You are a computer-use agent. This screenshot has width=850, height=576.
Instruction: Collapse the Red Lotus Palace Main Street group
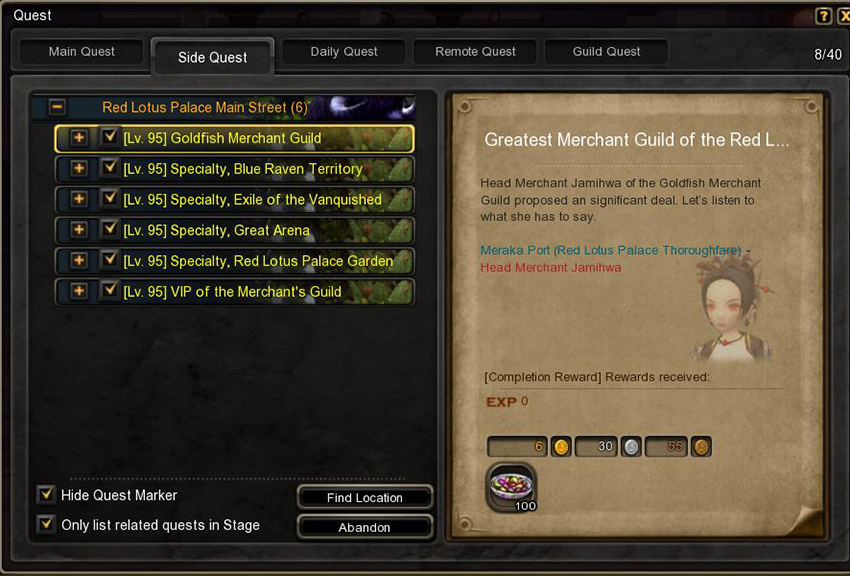[x=57, y=107]
